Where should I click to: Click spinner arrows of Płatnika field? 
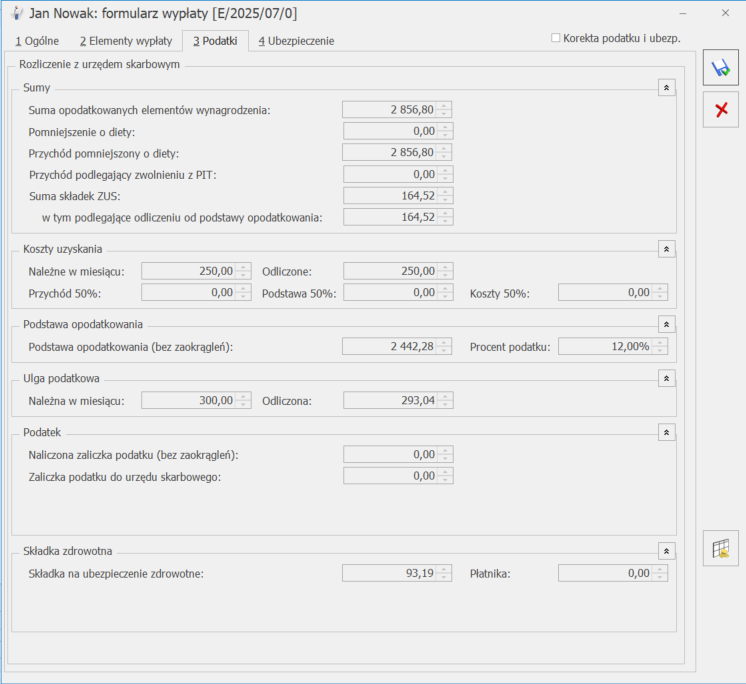pyautogui.click(x=660, y=573)
